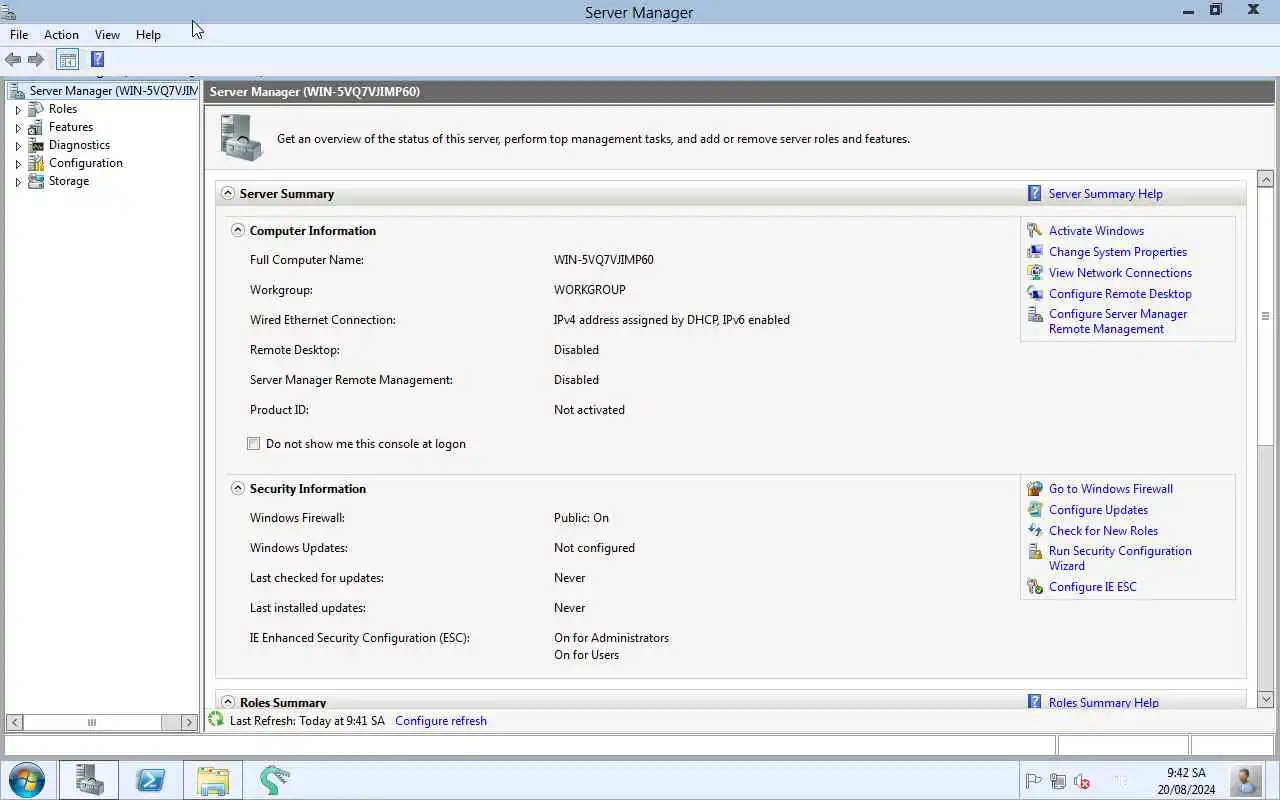Open File Explorer from the taskbar
Screen dimensions: 1280x800
click(x=213, y=780)
